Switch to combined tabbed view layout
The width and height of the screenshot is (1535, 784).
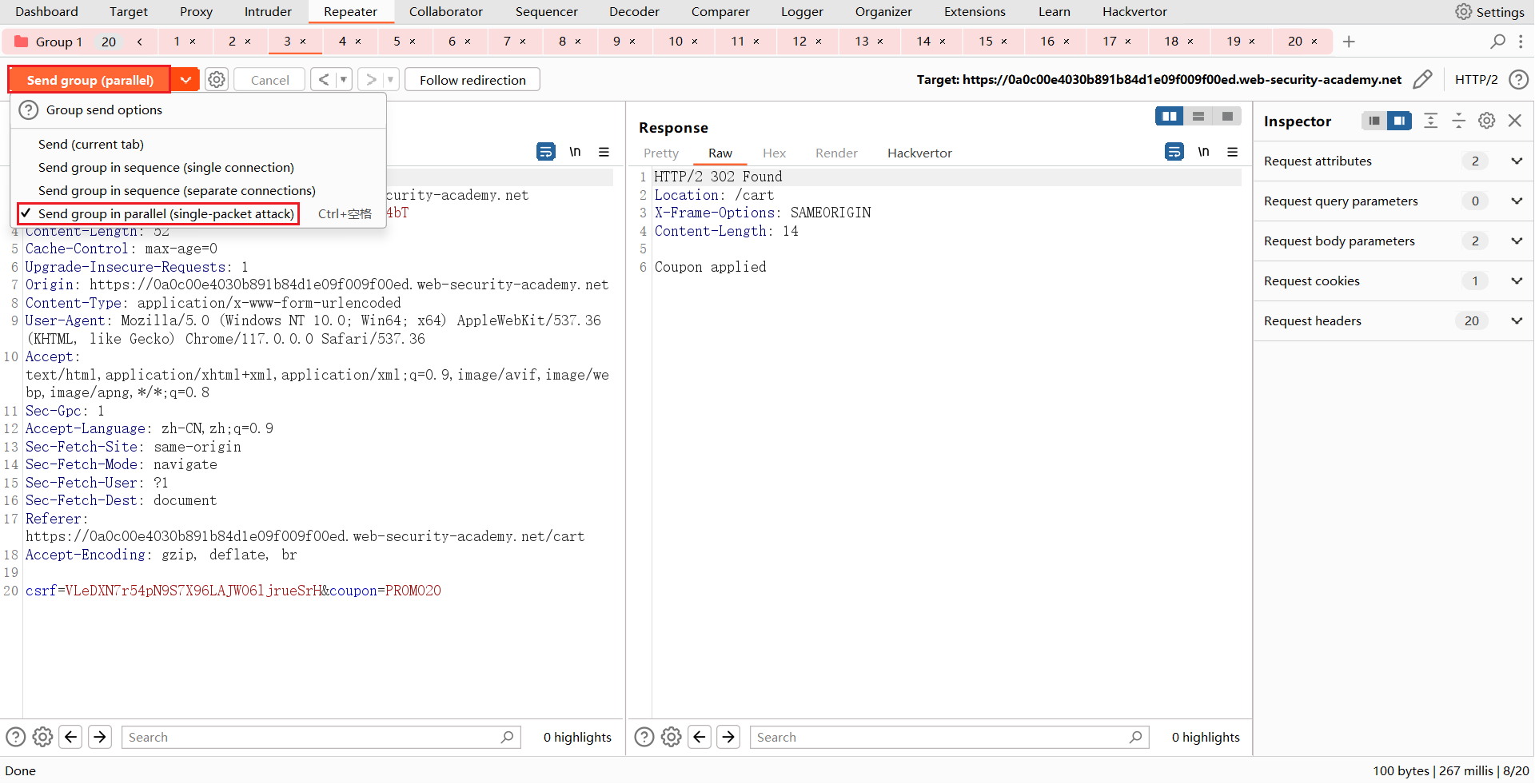point(1227,117)
